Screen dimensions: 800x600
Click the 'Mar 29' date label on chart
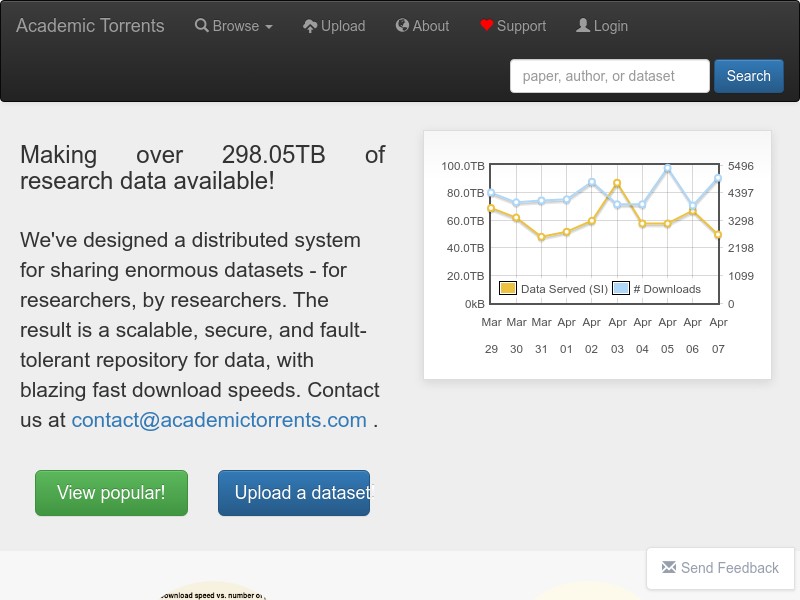491,336
